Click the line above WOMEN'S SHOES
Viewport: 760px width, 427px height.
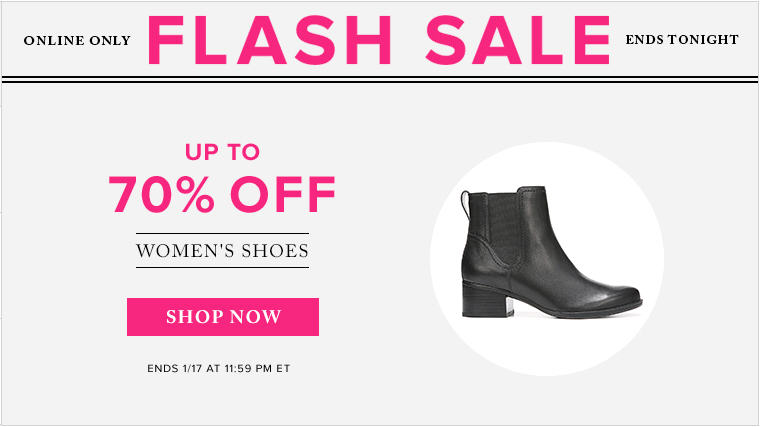(x=222, y=233)
